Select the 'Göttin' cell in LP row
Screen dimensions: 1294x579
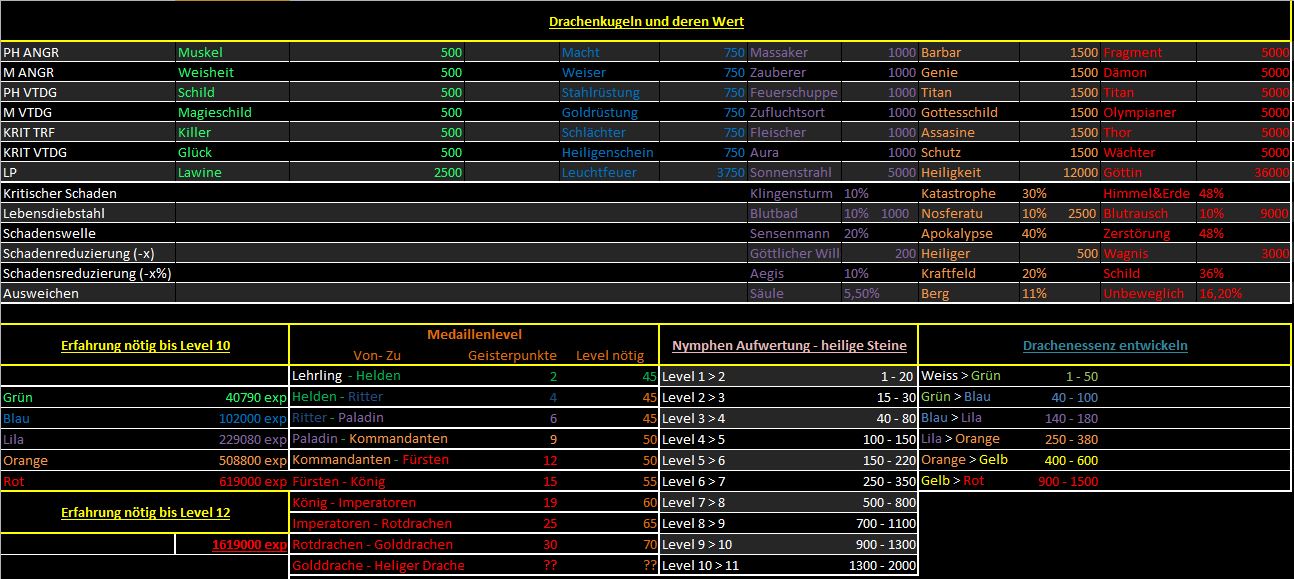pyautogui.click(x=1125, y=172)
